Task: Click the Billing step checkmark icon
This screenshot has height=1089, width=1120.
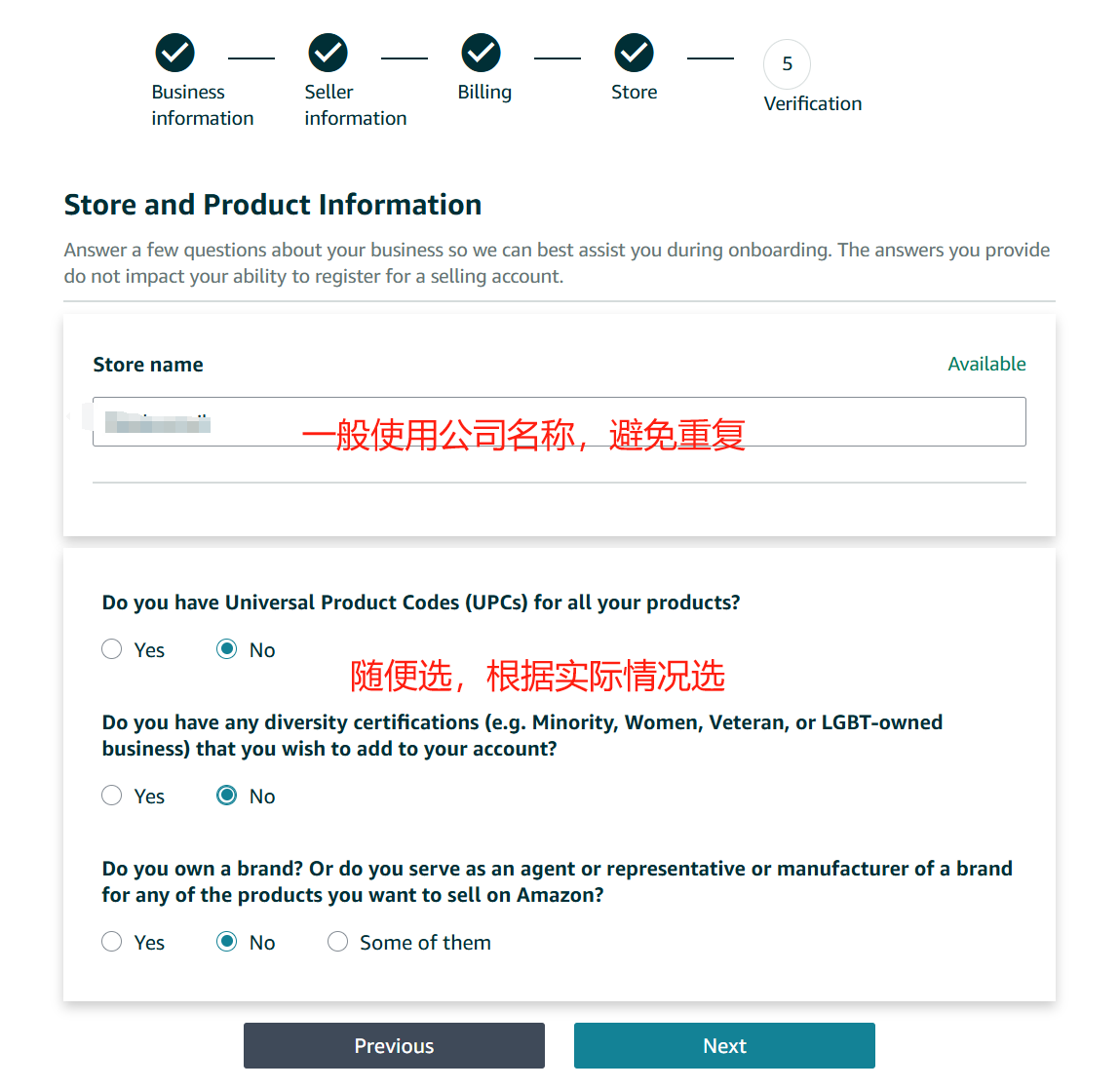Action: (x=482, y=53)
